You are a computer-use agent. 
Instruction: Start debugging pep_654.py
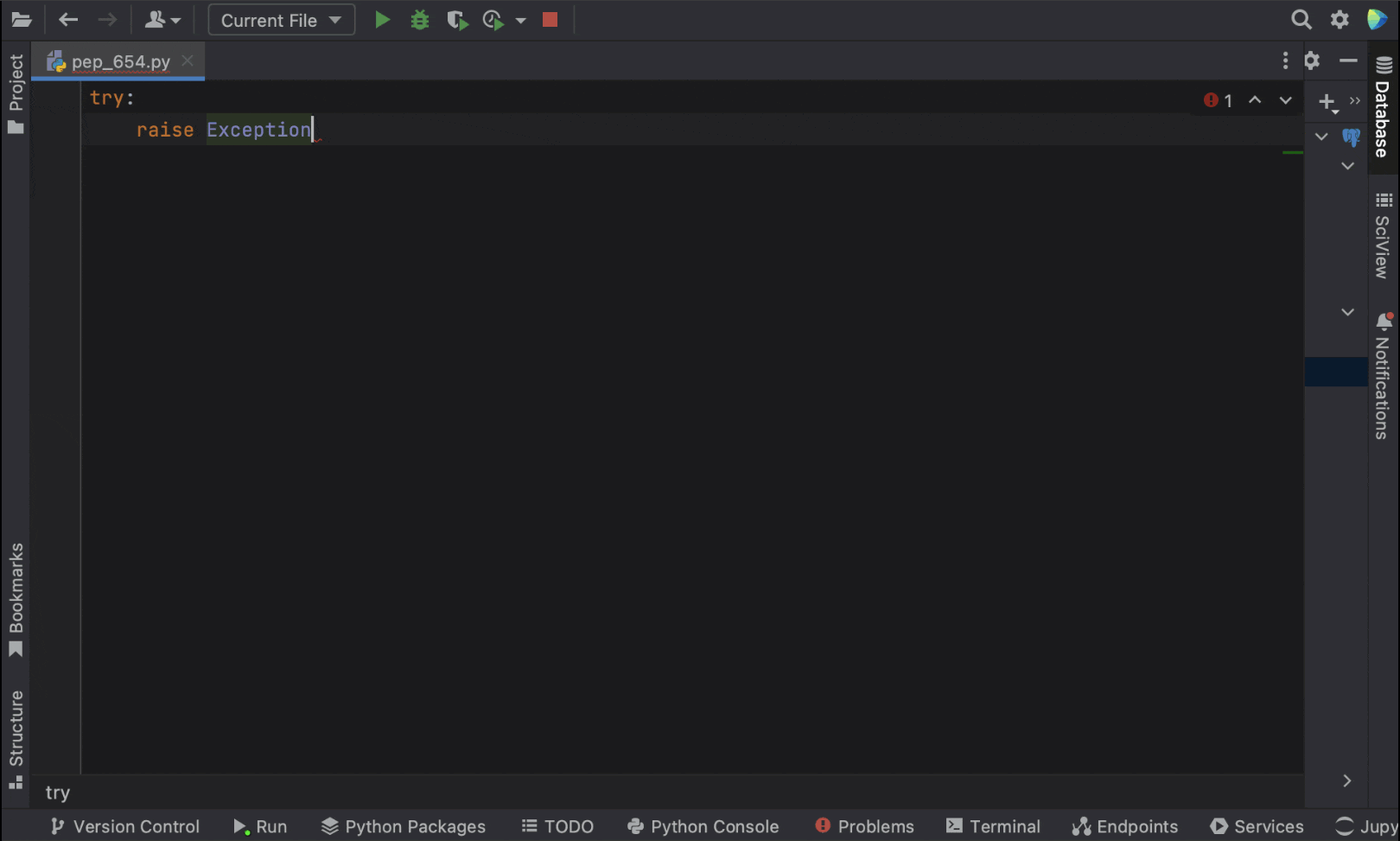pyautogui.click(x=419, y=19)
